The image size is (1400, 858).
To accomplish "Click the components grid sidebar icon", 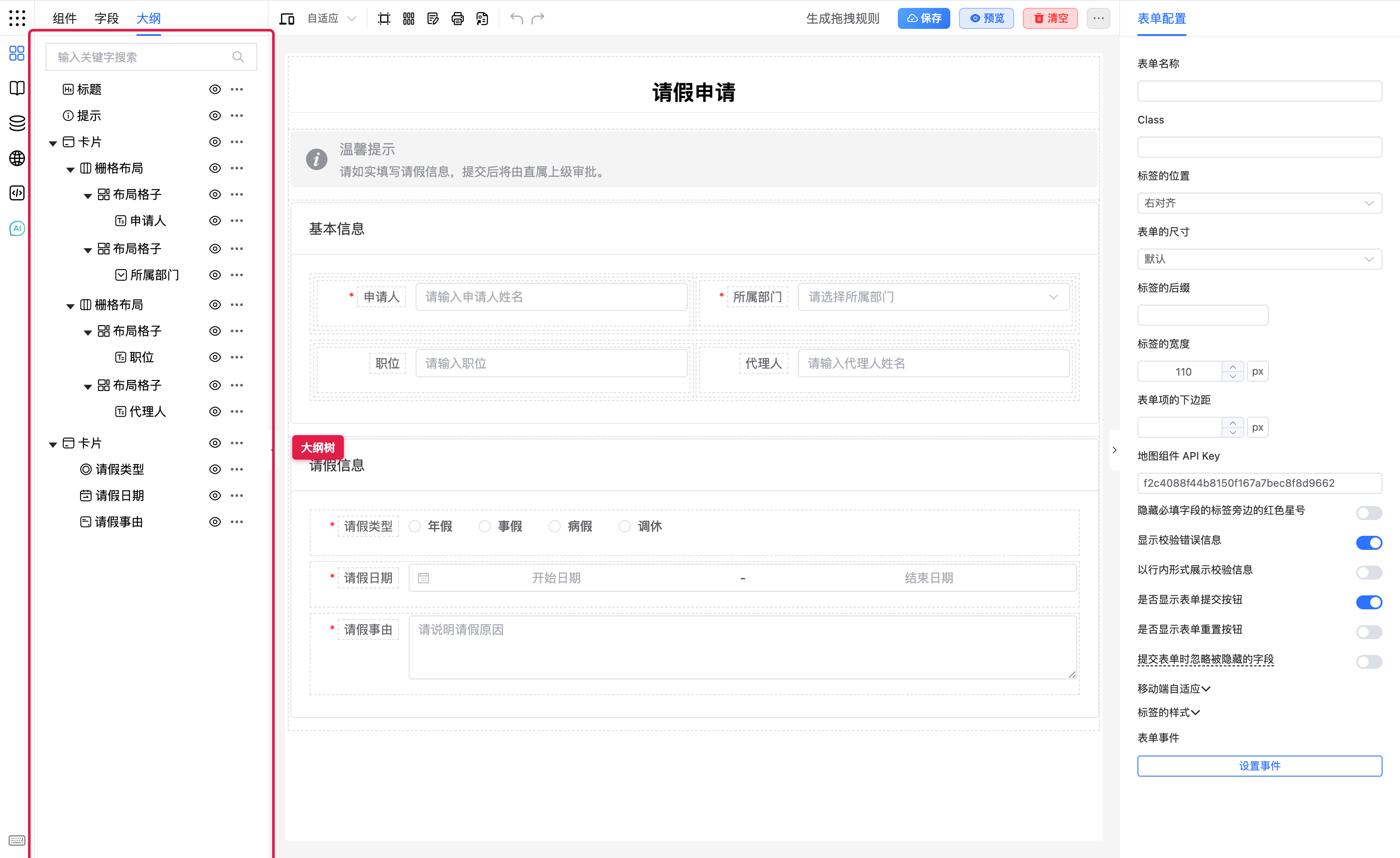I will (17, 53).
